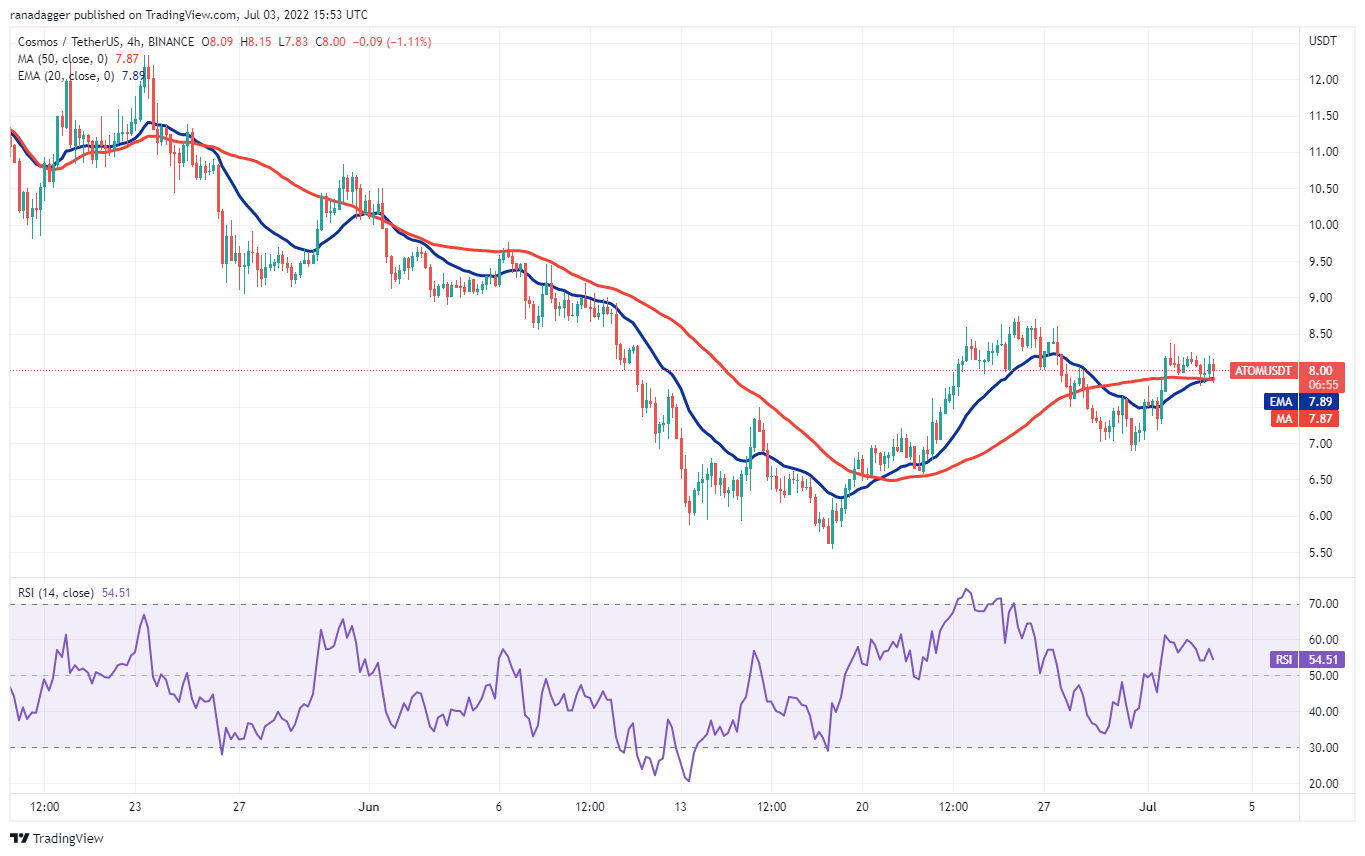Click the 70.00 RSI level label
Image resolution: width=1365 pixels, height=856 pixels.
(x=1323, y=603)
